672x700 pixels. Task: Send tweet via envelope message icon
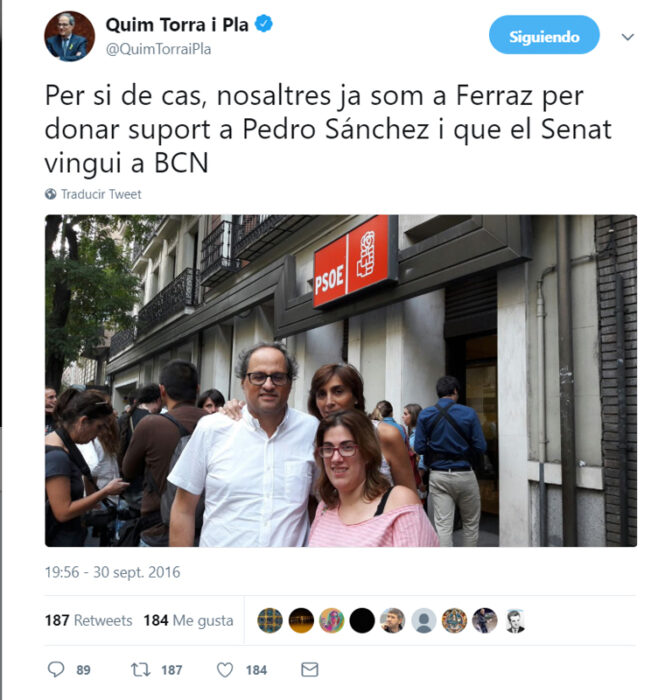[309, 669]
